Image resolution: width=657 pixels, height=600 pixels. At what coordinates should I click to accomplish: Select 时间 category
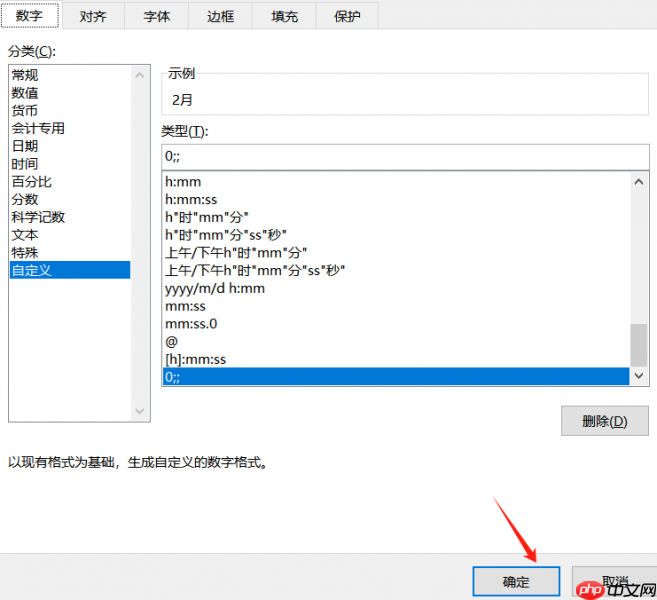point(70,164)
